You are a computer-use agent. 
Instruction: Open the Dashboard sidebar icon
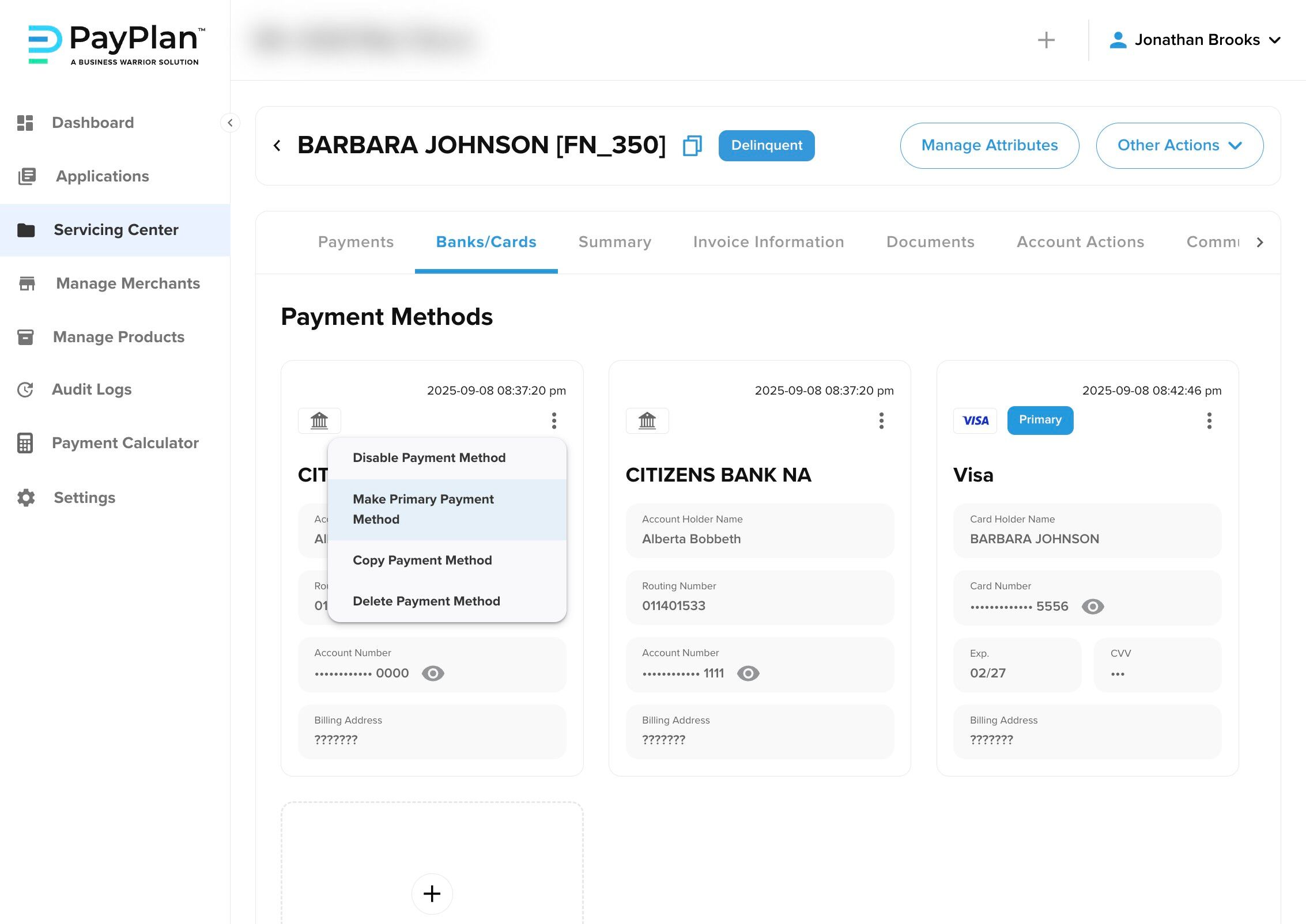coord(25,123)
